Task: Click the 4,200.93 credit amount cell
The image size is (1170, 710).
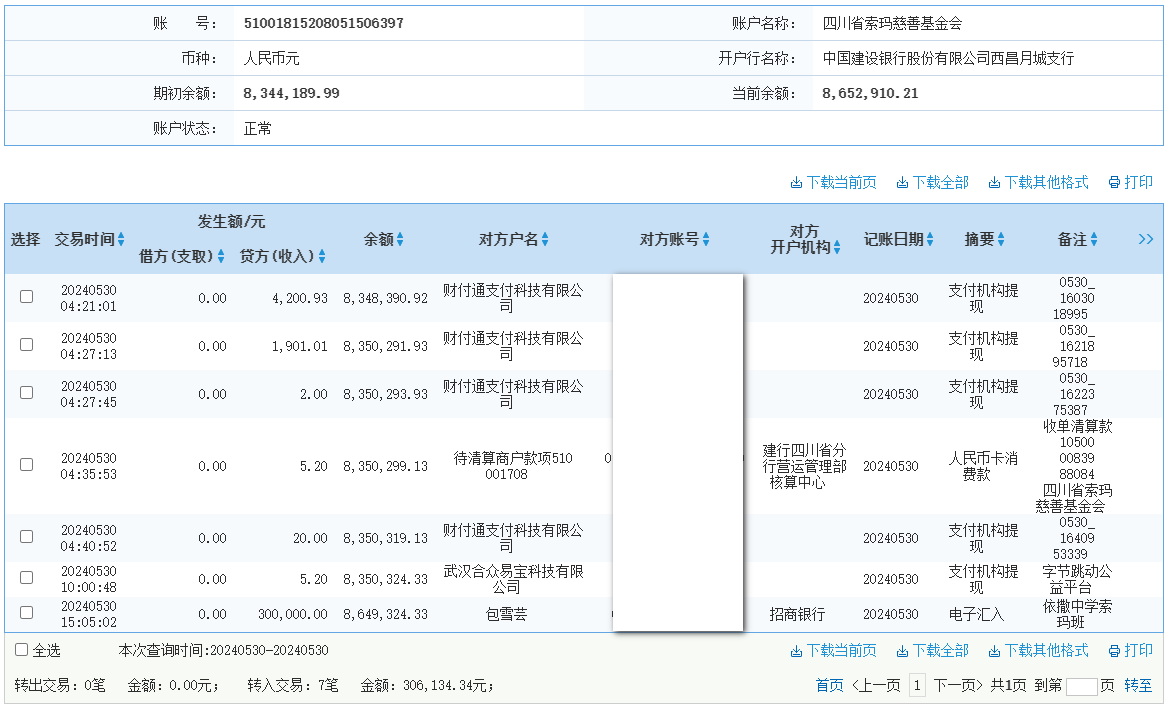Action: pyautogui.click(x=299, y=298)
